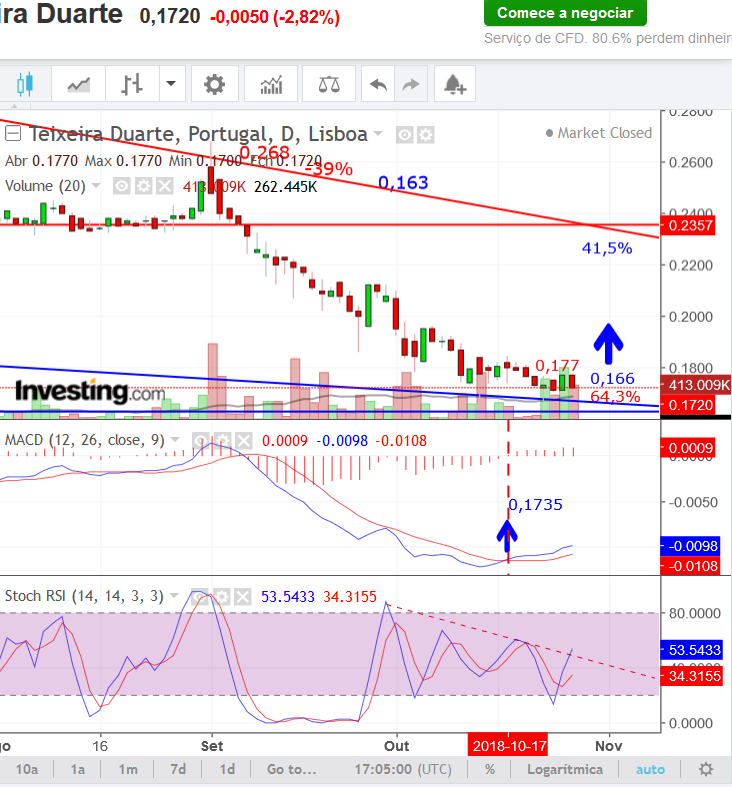Open bottom bar chart settings gear
Image resolution: width=732 pixels, height=787 pixels.
pyautogui.click(x=706, y=769)
